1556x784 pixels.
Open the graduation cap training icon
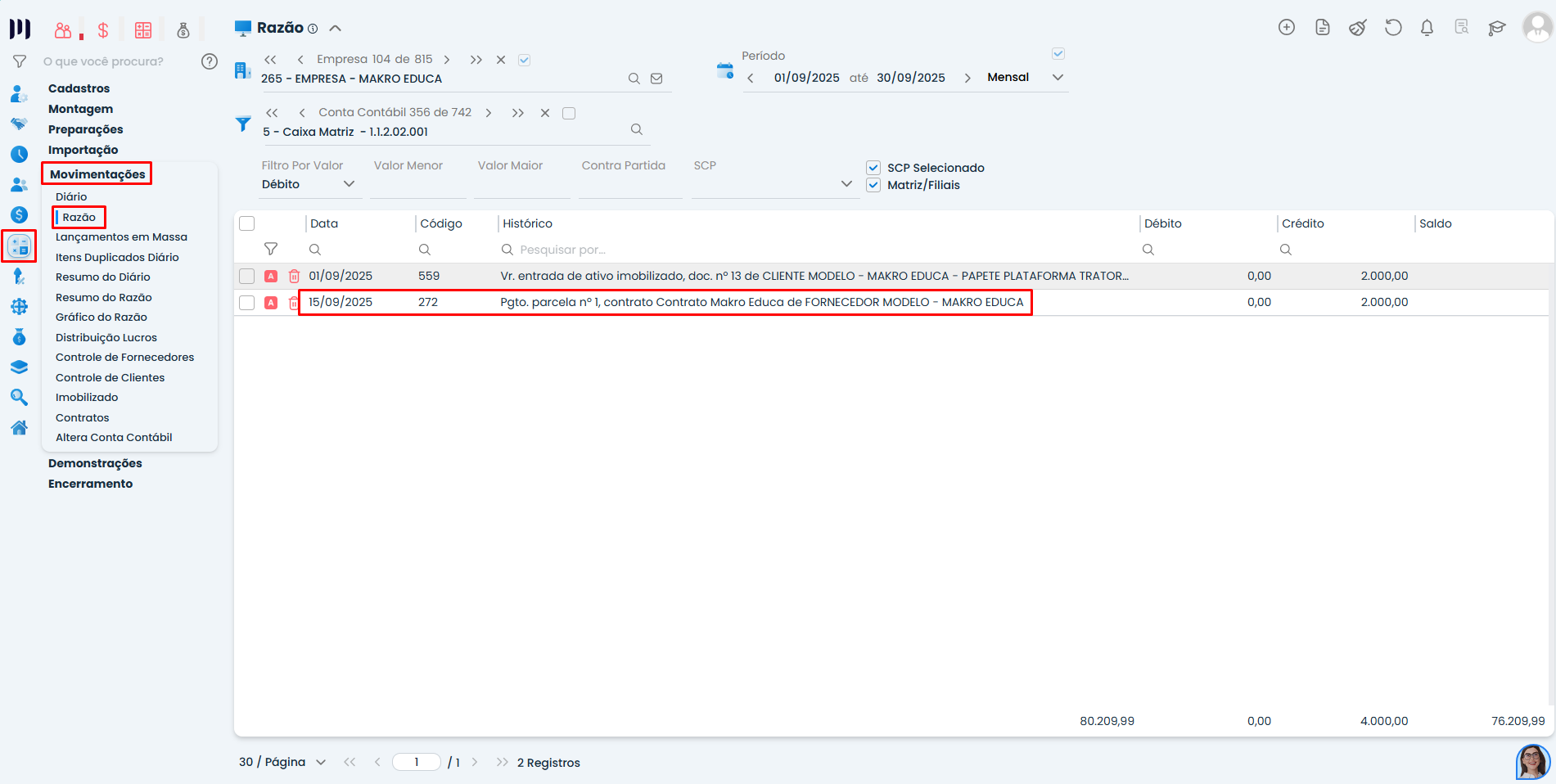coord(1497,28)
